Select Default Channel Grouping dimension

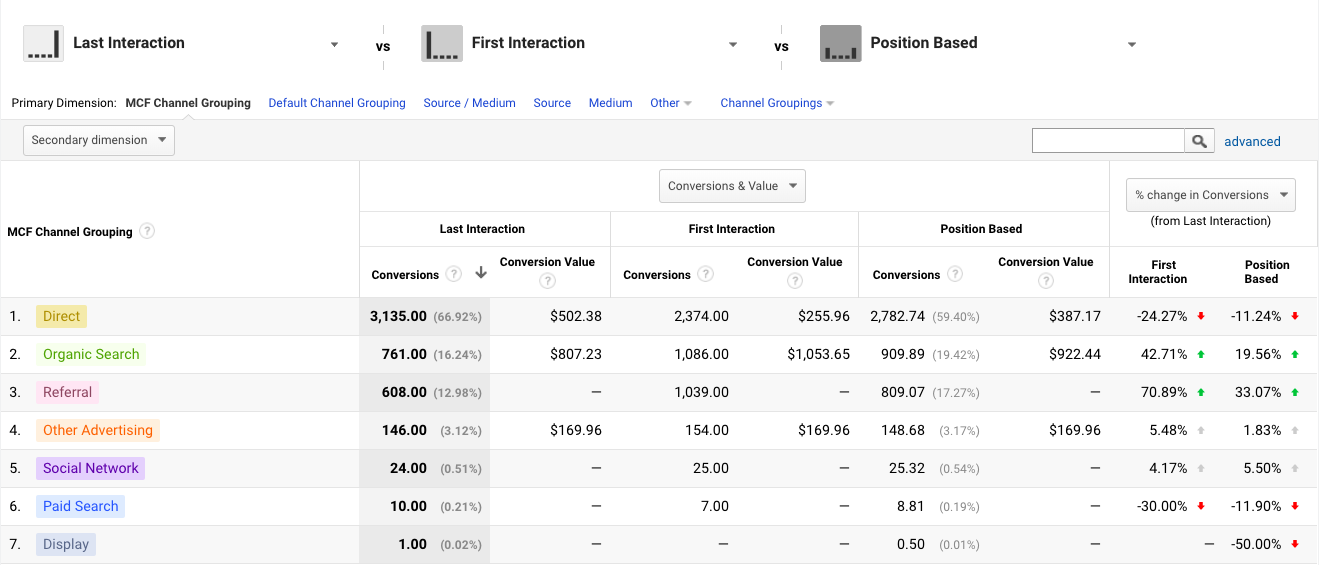pos(337,103)
